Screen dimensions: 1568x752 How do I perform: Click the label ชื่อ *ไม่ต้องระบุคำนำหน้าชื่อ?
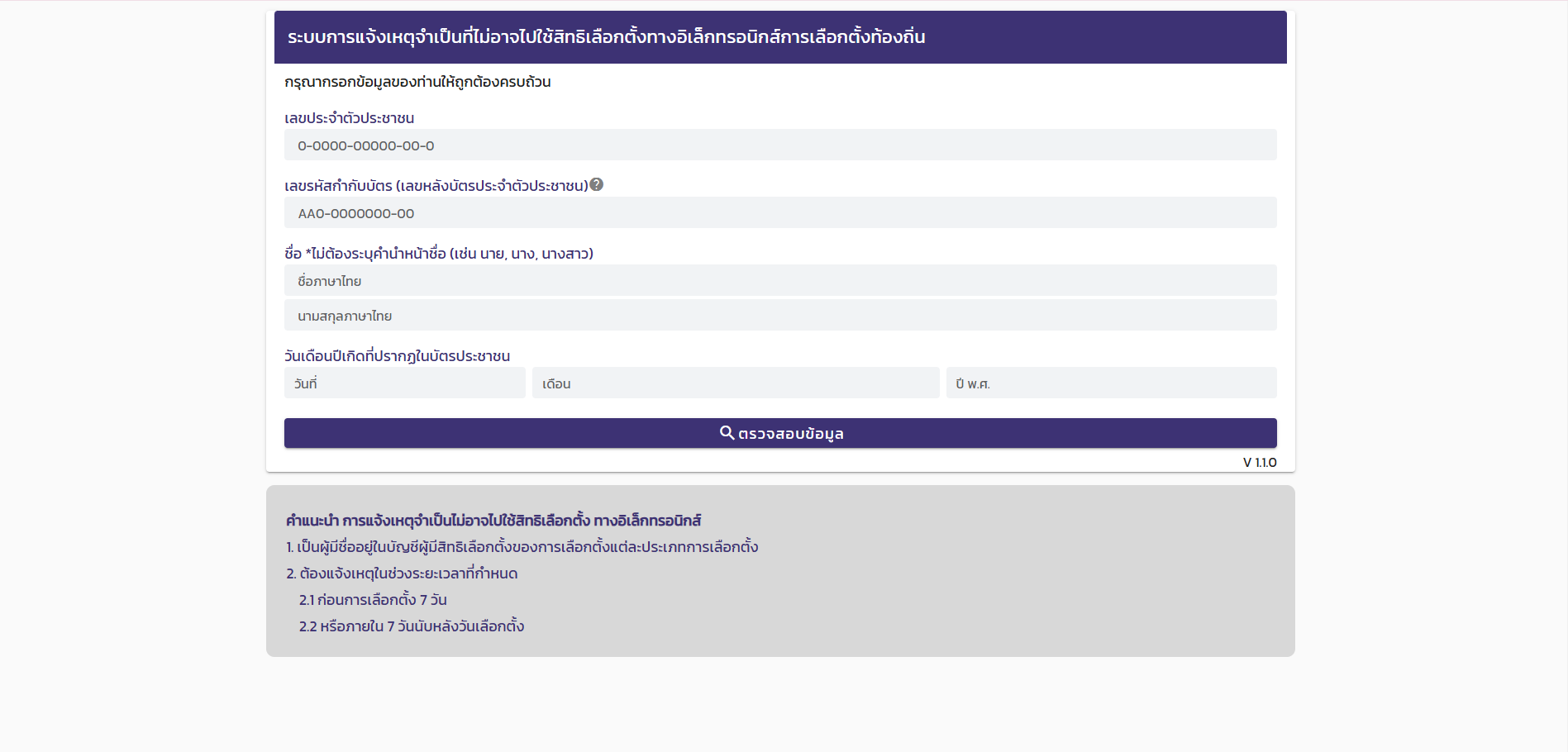pos(439,254)
